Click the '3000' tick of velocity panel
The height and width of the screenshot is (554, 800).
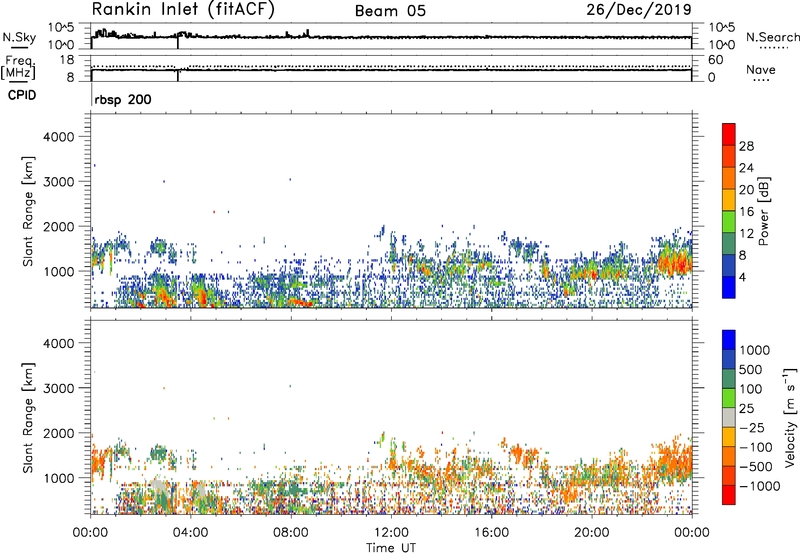tap(59, 388)
